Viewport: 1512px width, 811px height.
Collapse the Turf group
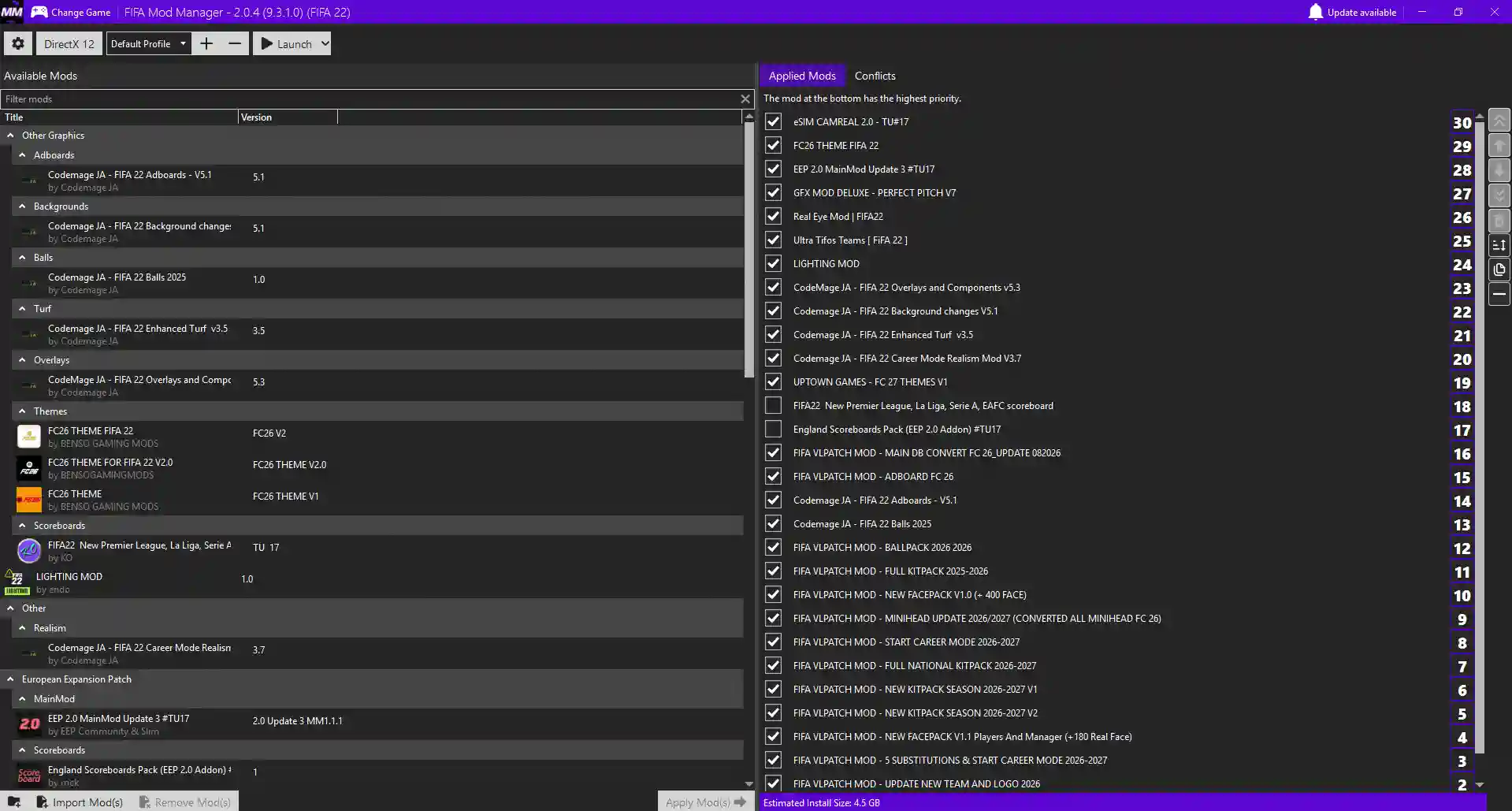coord(22,309)
